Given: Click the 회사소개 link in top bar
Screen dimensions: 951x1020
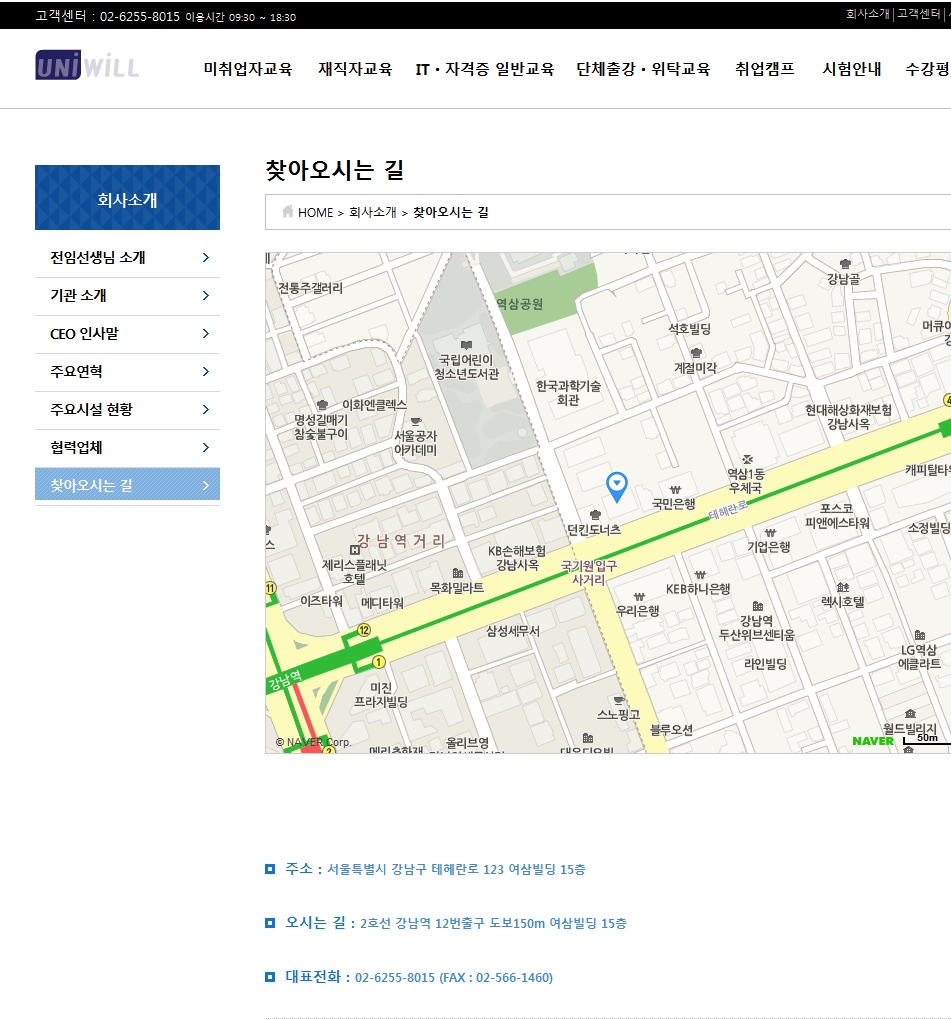Looking at the screenshot, I should (868, 14).
